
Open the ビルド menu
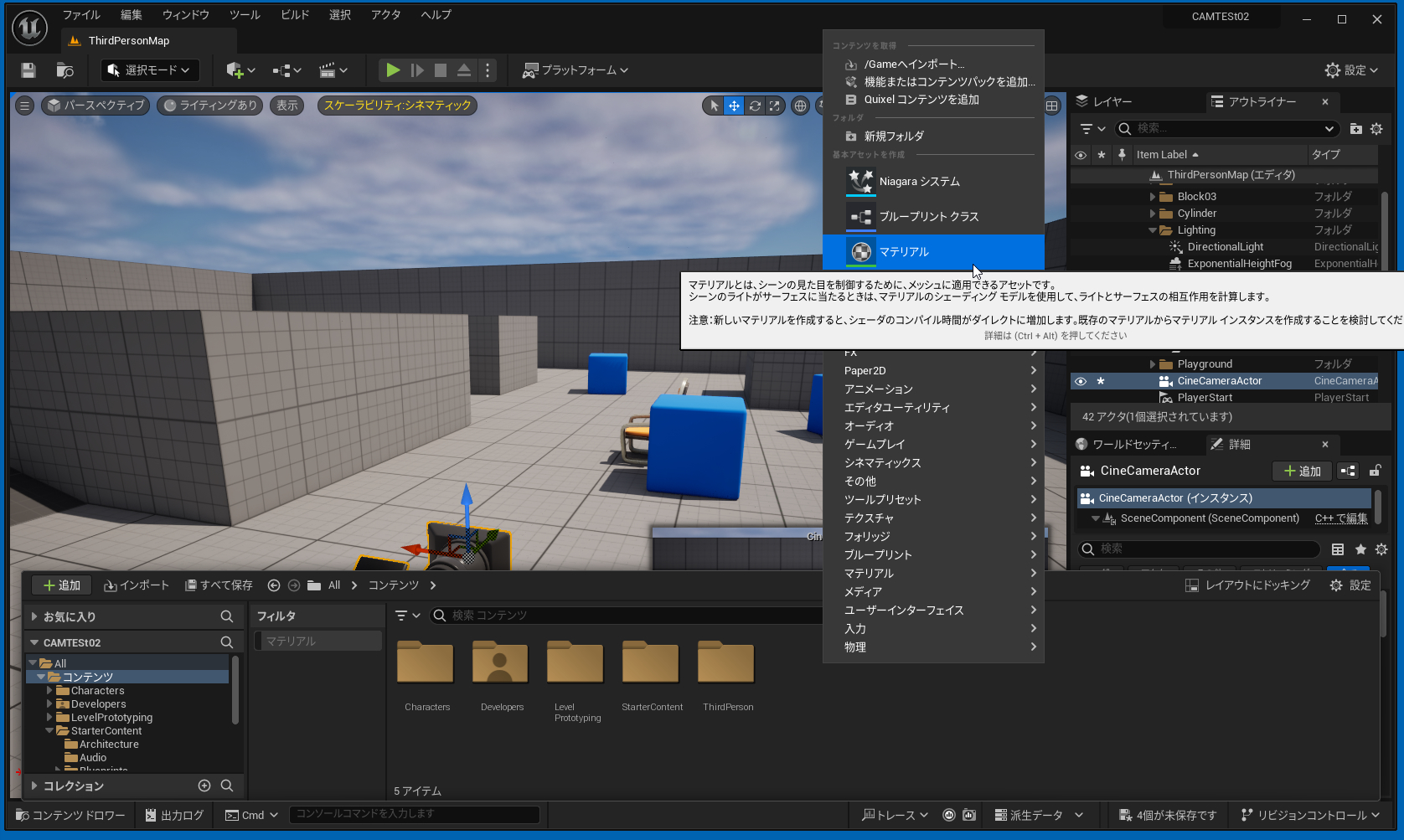pos(295,15)
